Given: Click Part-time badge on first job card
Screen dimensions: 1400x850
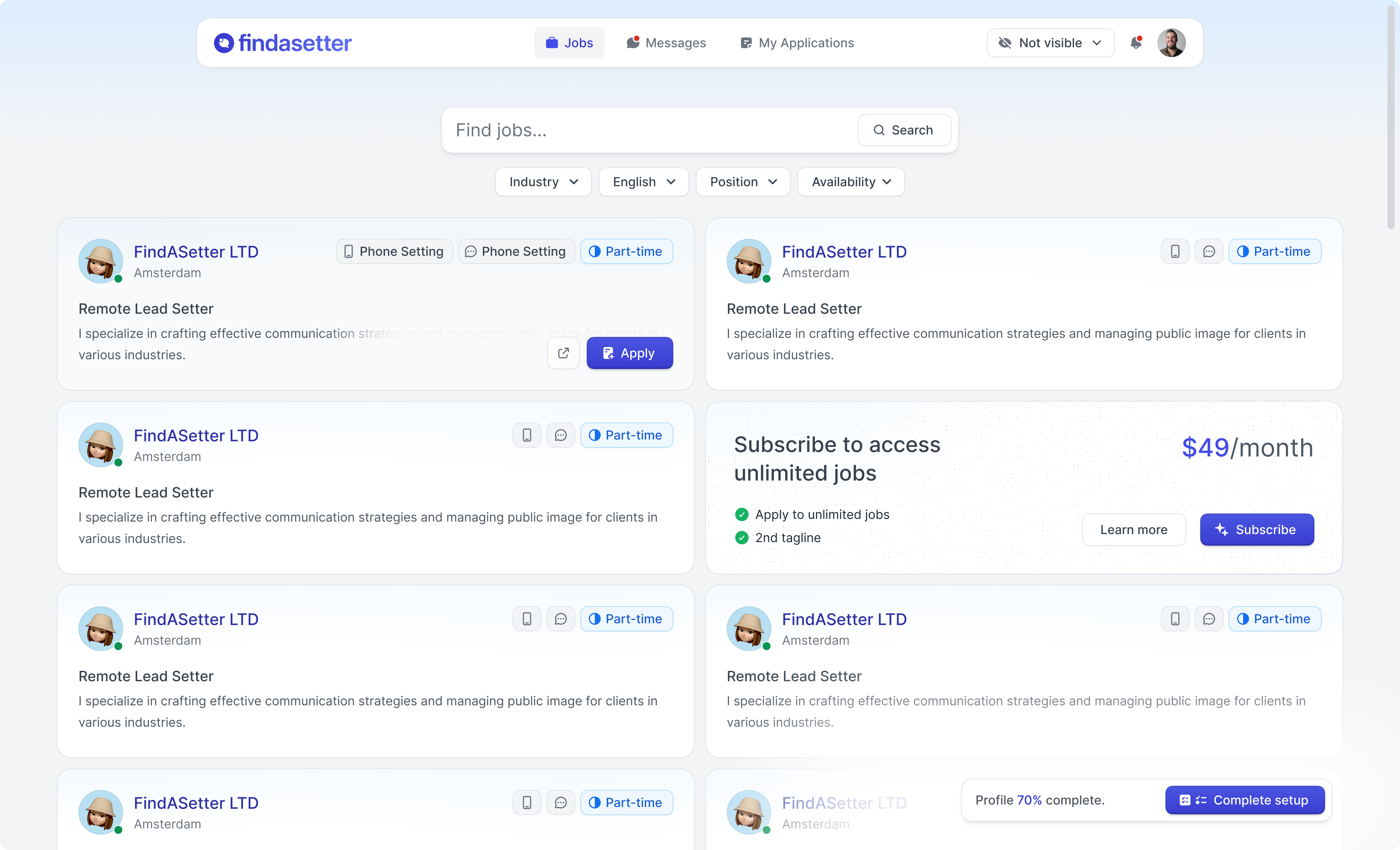Looking at the screenshot, I should 626,251.
